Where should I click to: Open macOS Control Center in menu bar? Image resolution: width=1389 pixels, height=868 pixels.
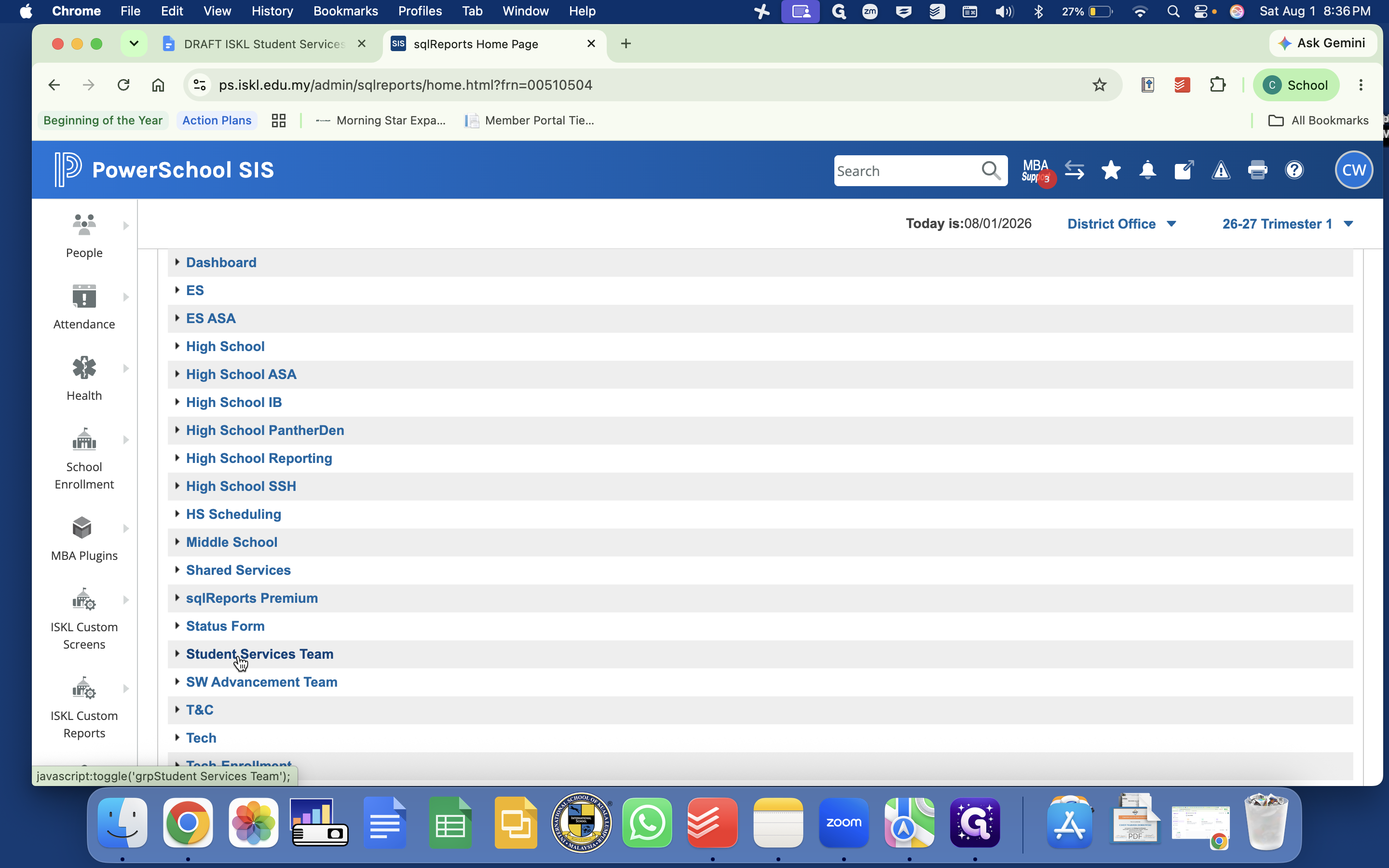tap(1200, 11)
